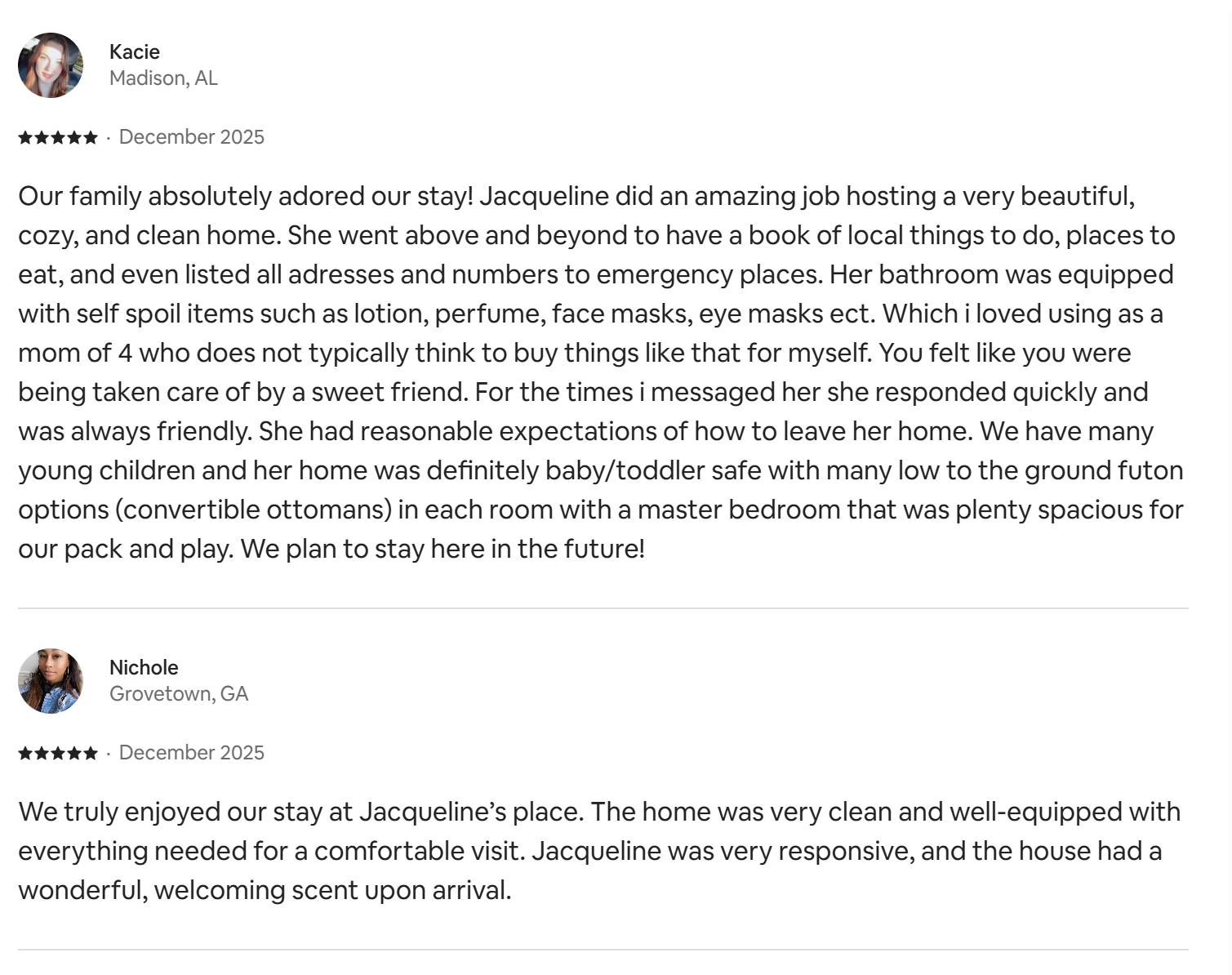Viewport: 1232px width, 975px height.
Task: Click fifth star of Nichole's rating
Action: click(x=90, y=753)
